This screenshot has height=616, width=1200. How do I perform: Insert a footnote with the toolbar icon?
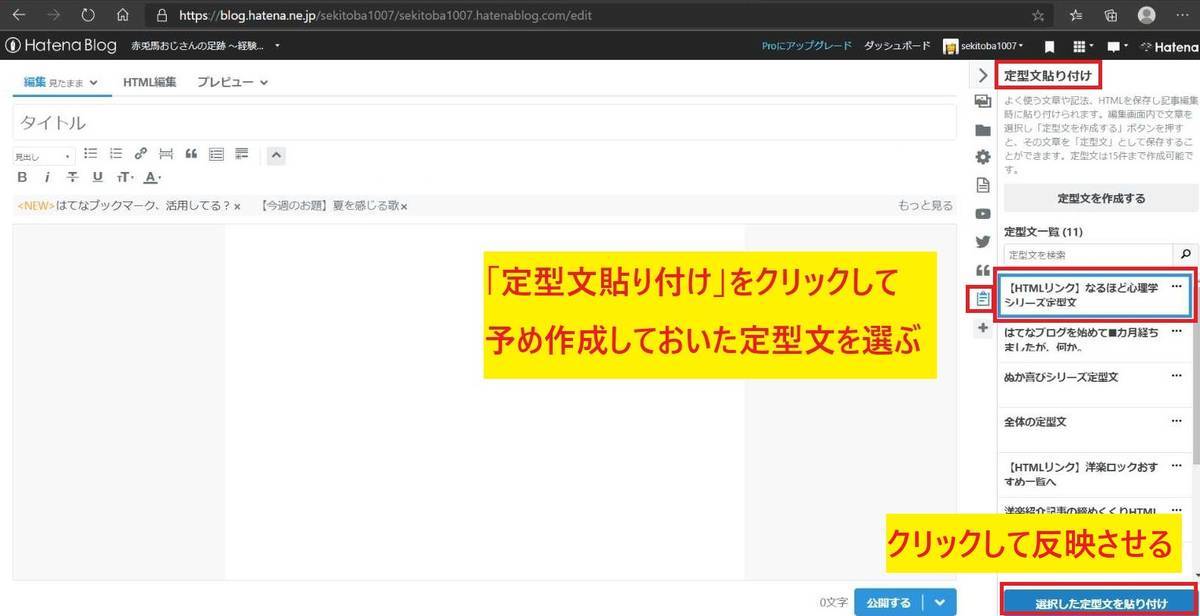tap(241, 154)
